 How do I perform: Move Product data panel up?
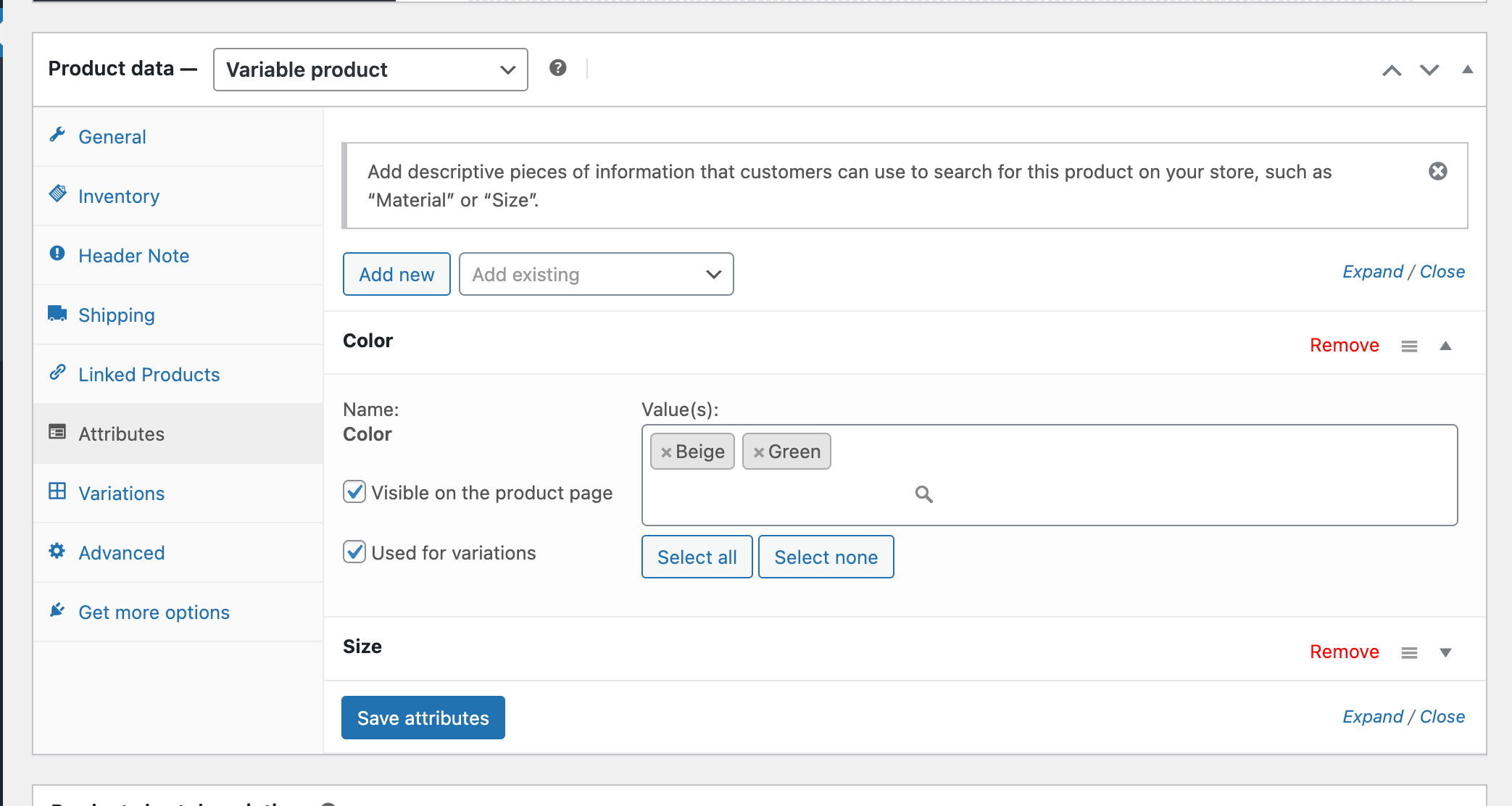(1391, 70)
